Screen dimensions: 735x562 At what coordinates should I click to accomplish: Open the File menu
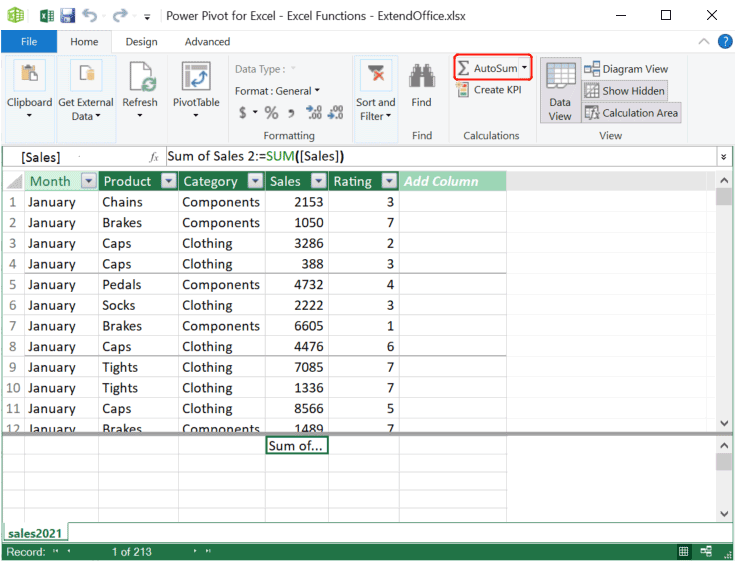(x=29, y=42)
